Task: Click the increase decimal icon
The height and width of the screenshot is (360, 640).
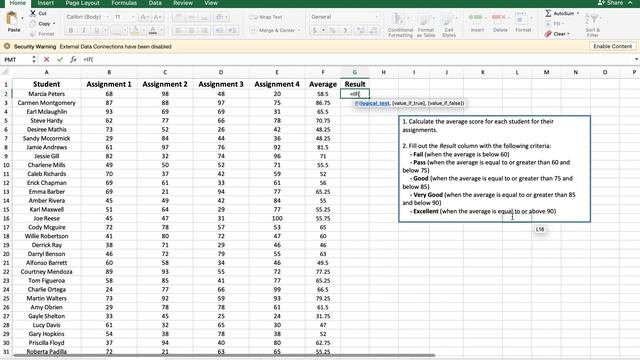Action: (360, 30)
